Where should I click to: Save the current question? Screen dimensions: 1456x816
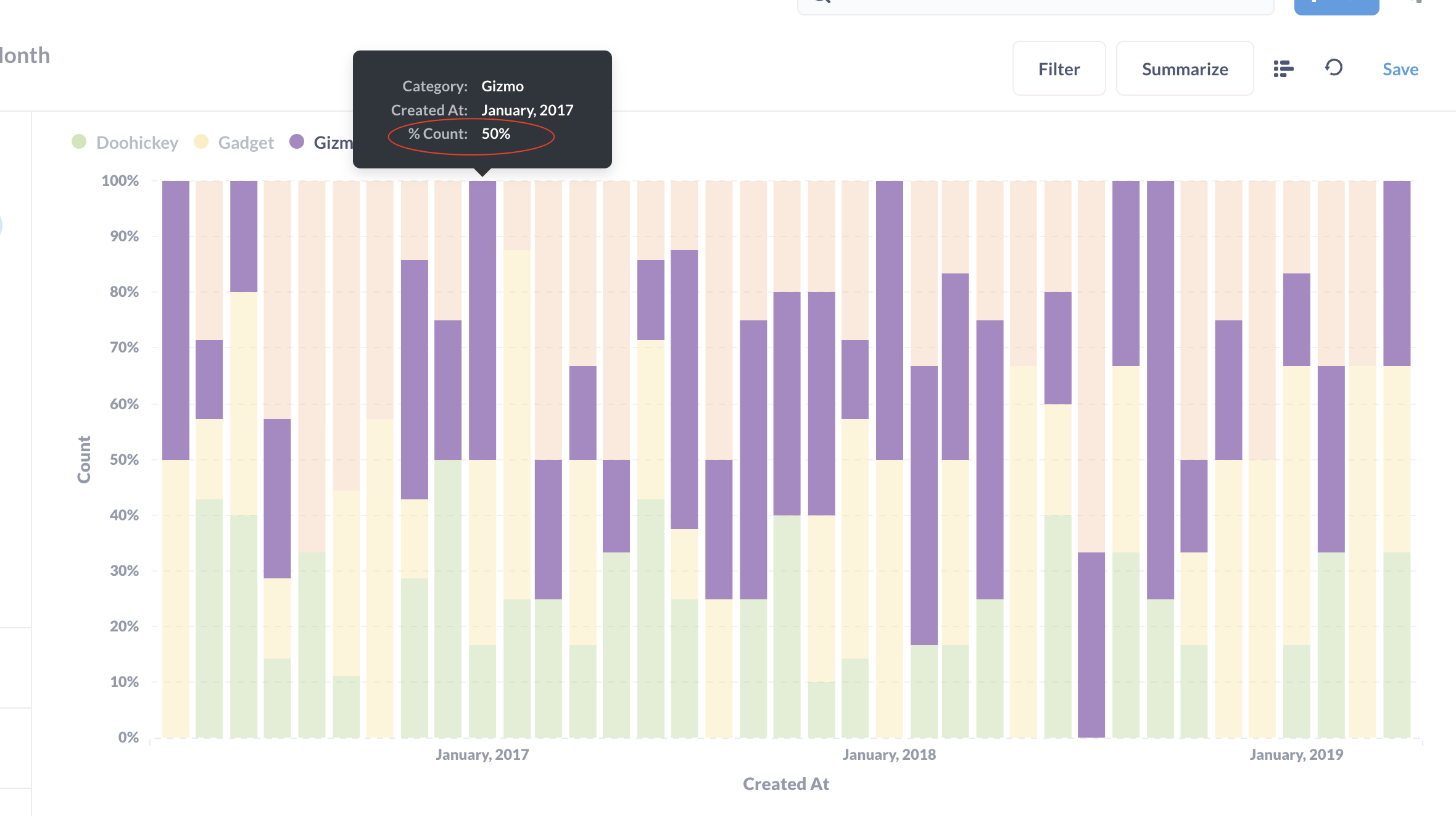1399,69
